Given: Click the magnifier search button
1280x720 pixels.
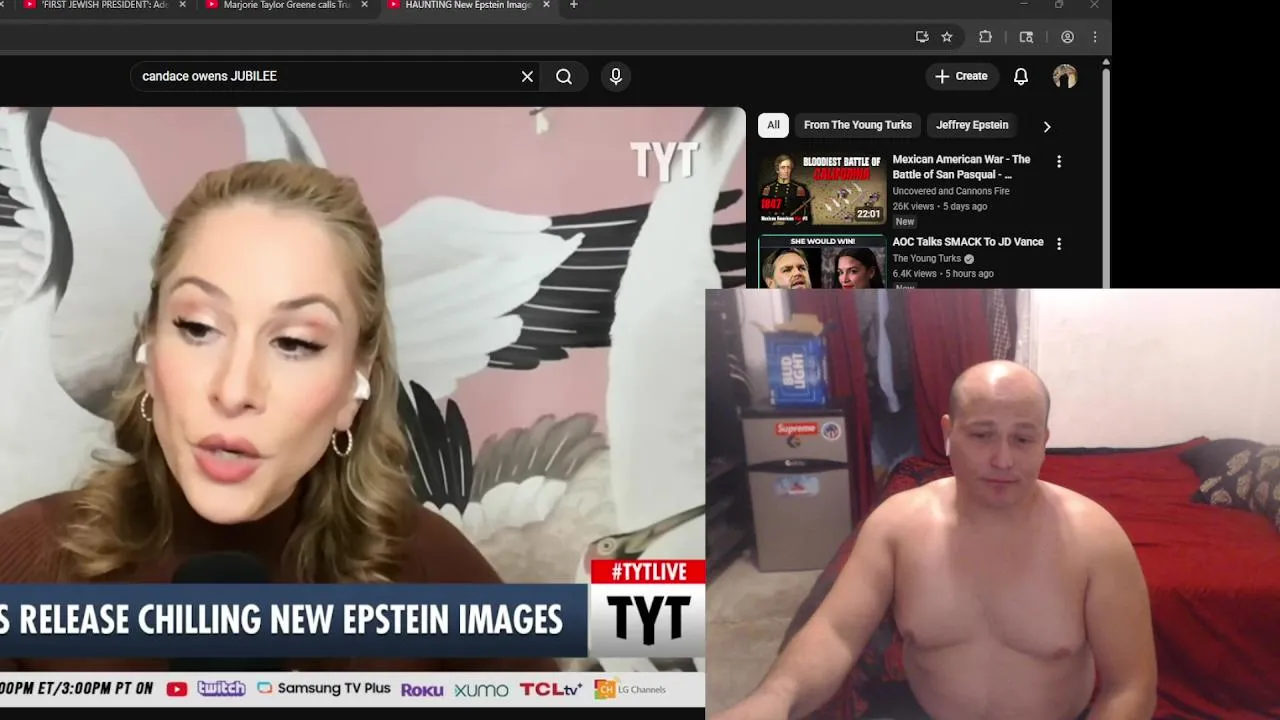Looking at the screenshot, I should (x=564, y=76).
